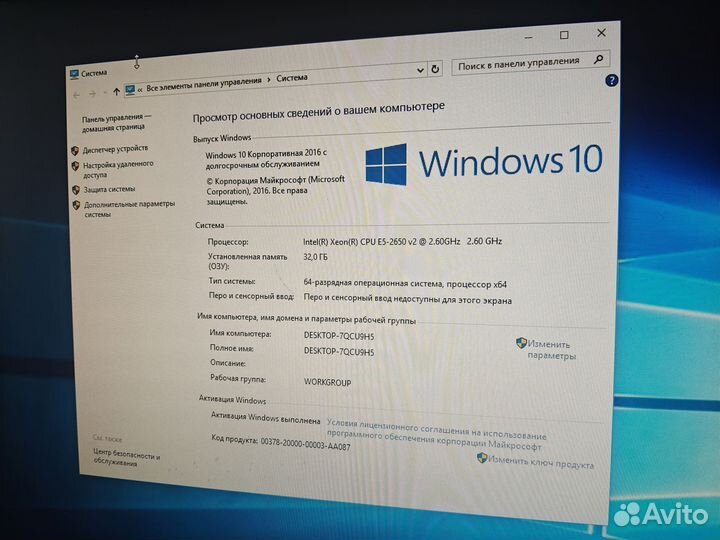Click the WORKGROUP value
This screenshot has height=540, width=720.
(327, 382)
